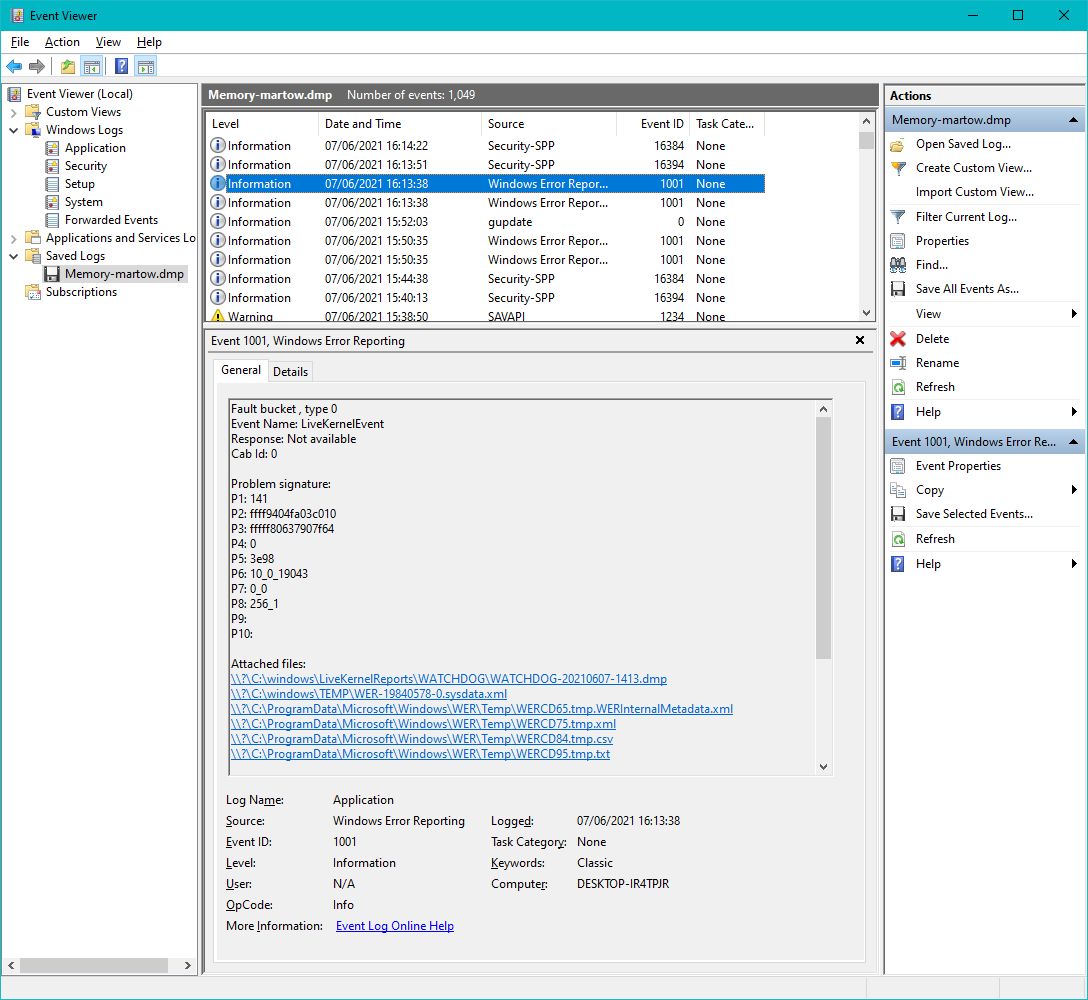The height and width of the screenshot is (1000, 1088).
Task: Toggle the Show/Hide Action Pane toolbar icon
Action: click(146, 67)
